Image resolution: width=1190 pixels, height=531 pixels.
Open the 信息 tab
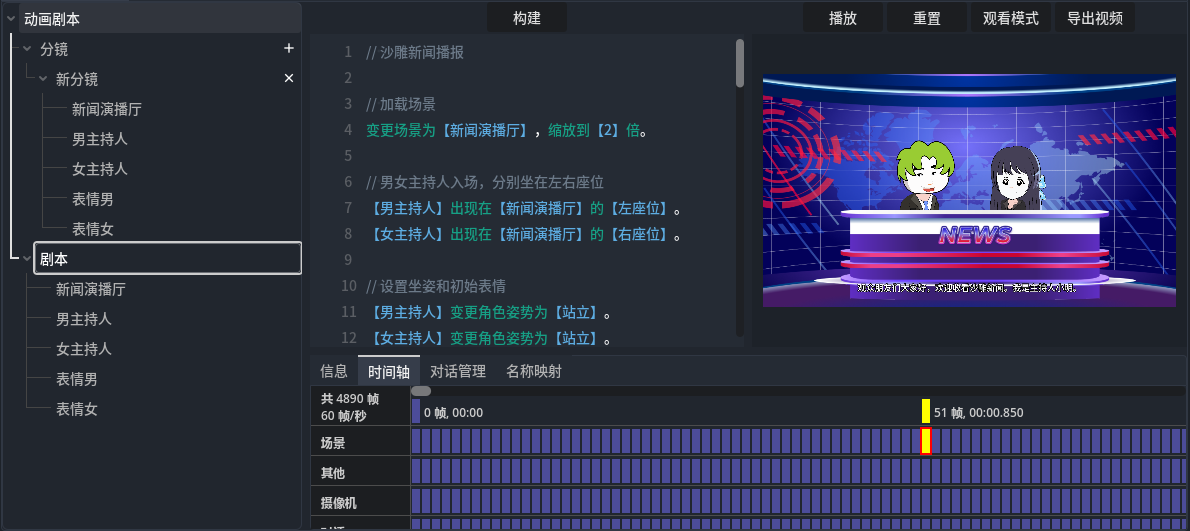pos(333,371)
